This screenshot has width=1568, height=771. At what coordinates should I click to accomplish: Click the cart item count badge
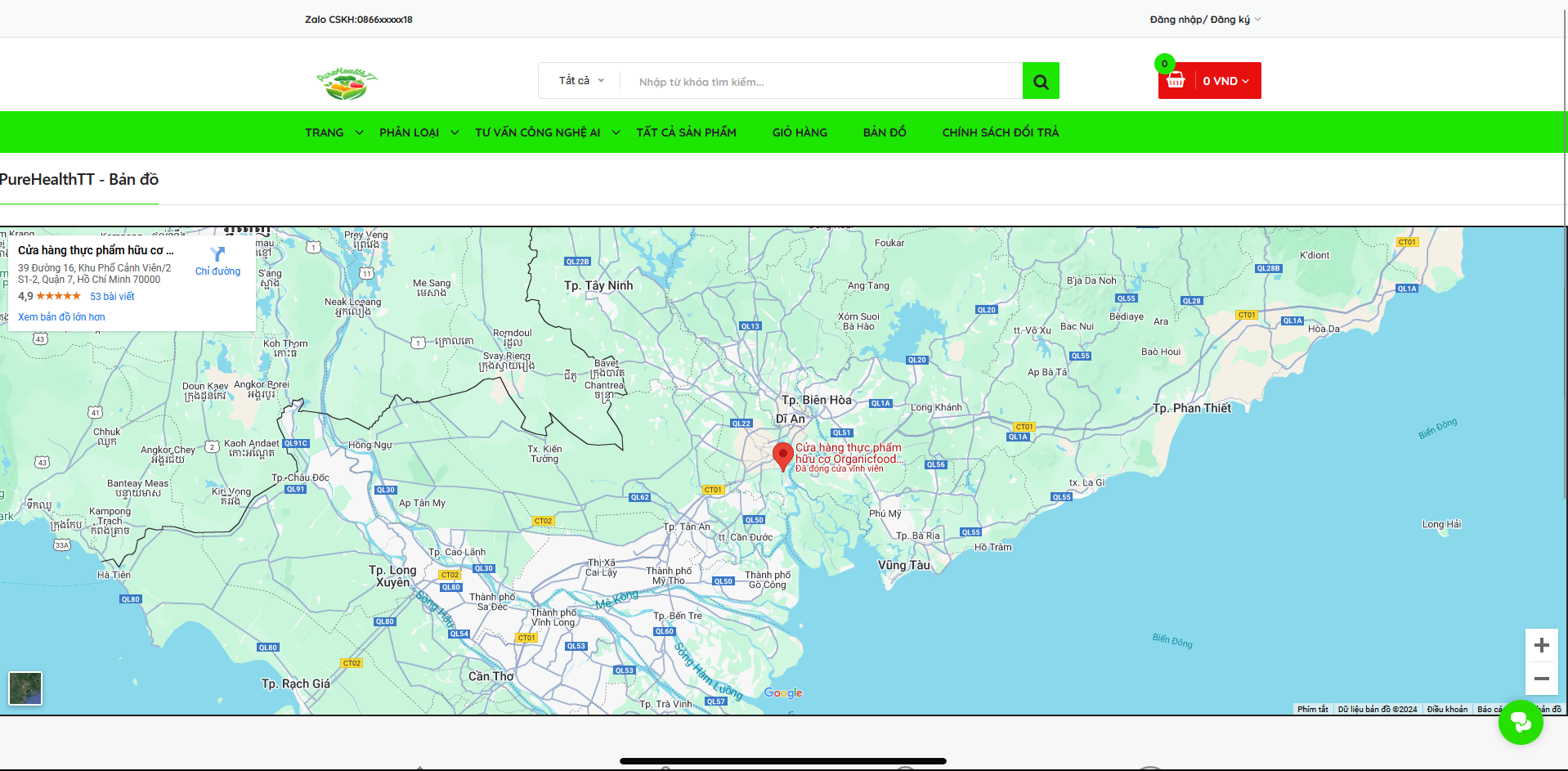coord(1165,64)
